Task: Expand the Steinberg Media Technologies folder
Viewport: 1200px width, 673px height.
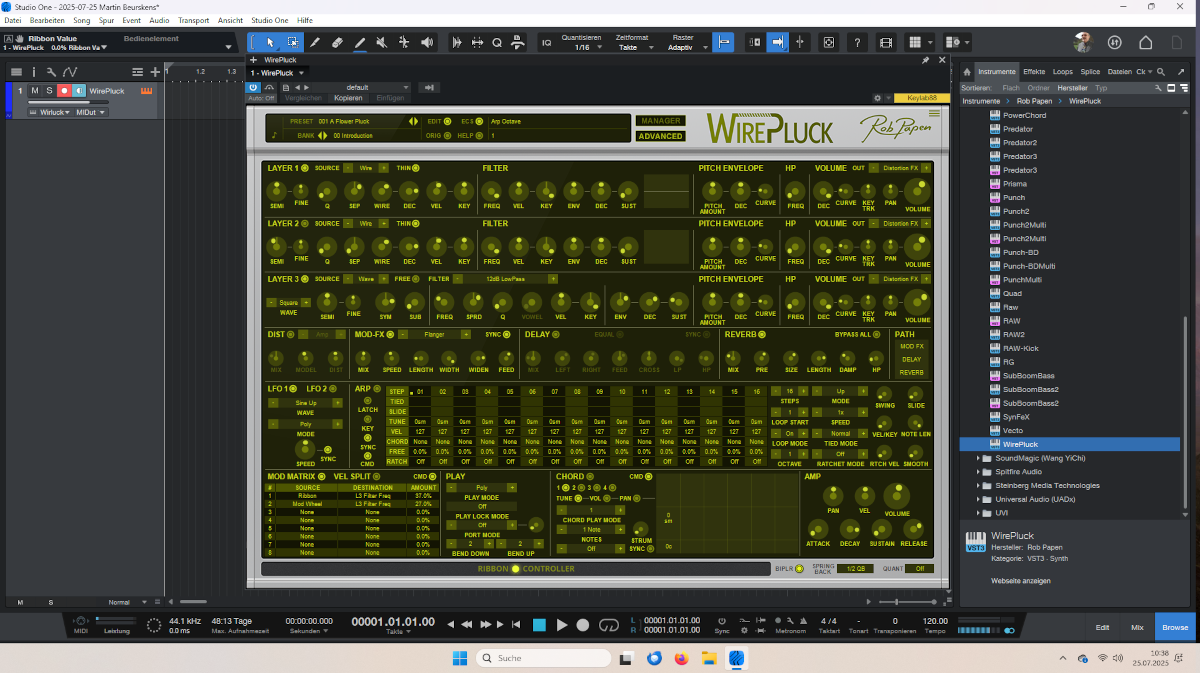Action: click(978, 486)
